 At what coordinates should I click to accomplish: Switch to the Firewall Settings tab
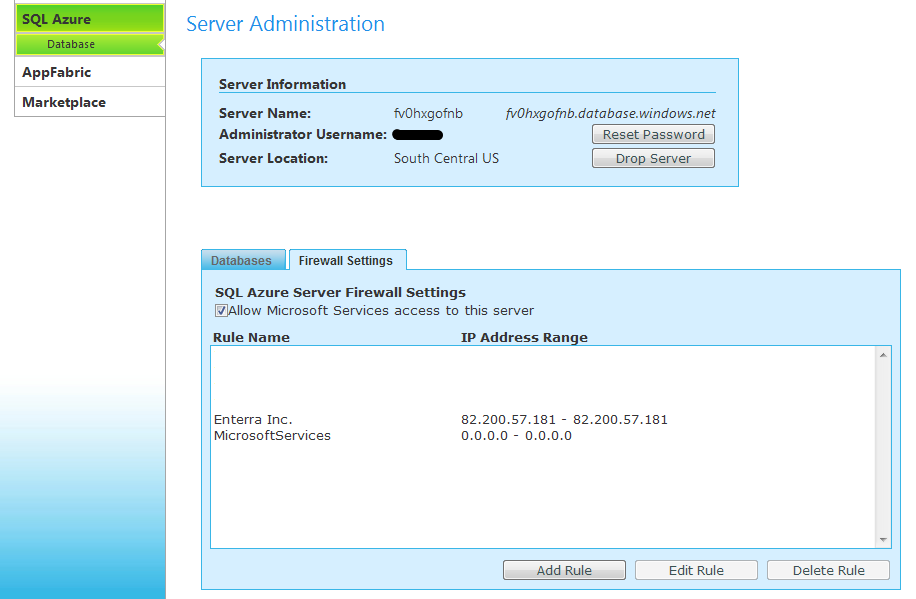tap(347, 261)
